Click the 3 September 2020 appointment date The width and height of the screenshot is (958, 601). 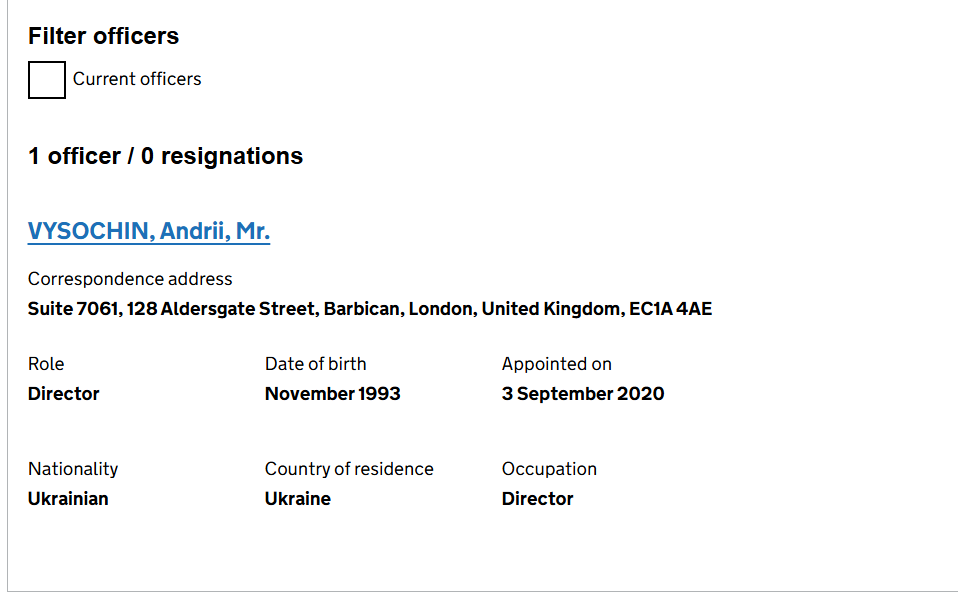[583, 394]
